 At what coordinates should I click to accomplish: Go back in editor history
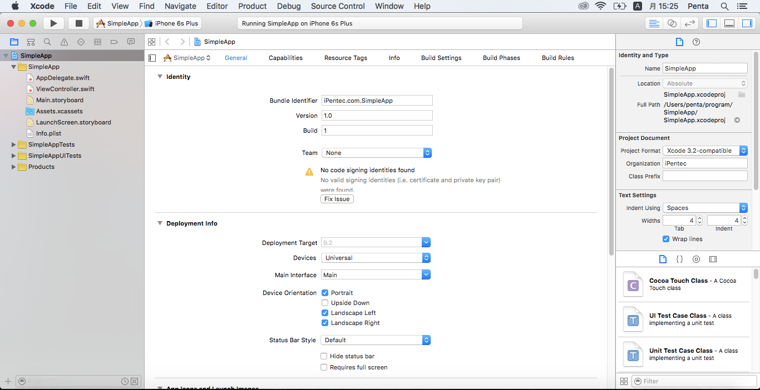click(x=167, y=42)
